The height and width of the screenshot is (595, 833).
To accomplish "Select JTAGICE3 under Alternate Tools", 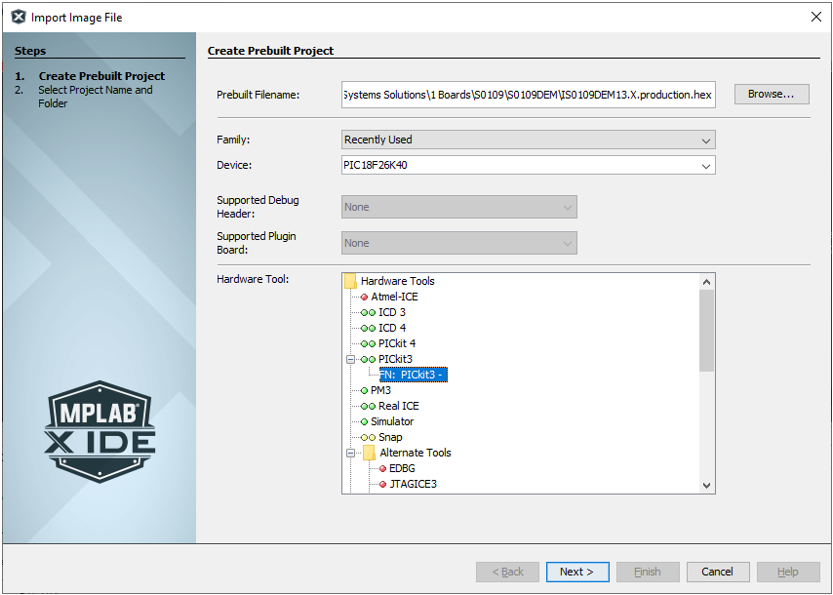I will coord(413,484).
